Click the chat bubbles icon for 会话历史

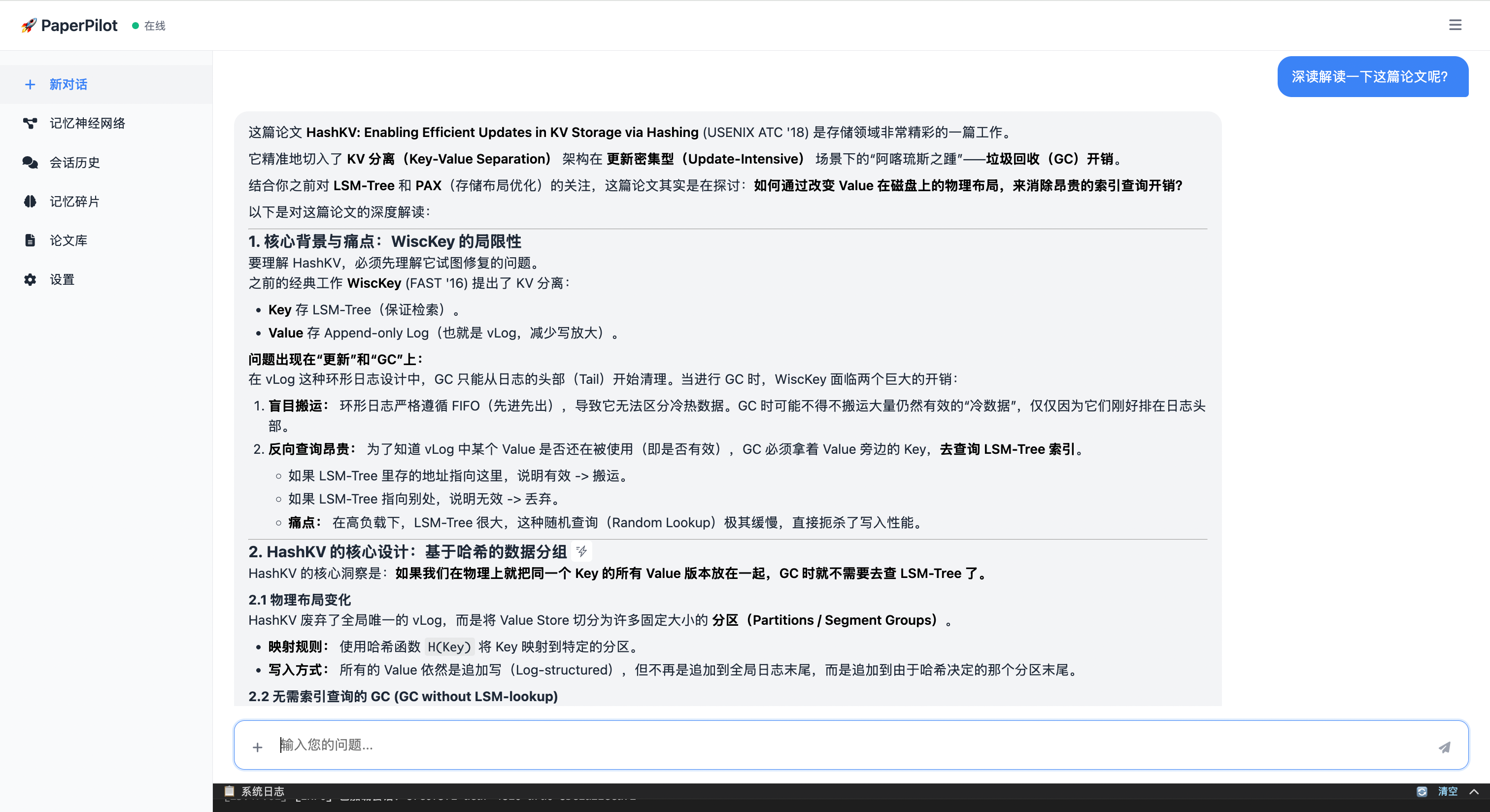pyautogui.click(x=30, y=163)
